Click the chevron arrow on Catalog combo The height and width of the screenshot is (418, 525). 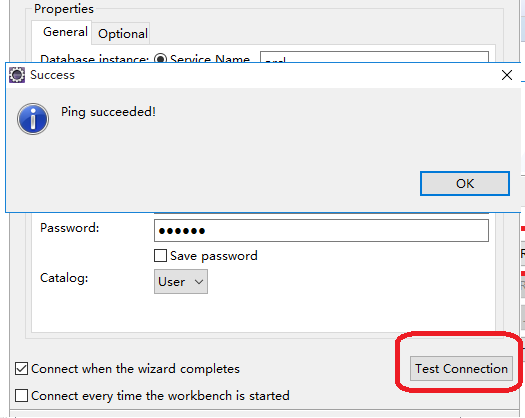(199, 282)
